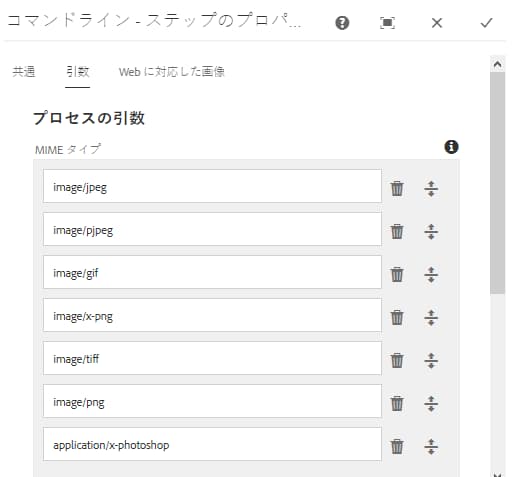Click the MIME タイプ label
Viewport: 514px width, 477px height.
tap(68, 149)
